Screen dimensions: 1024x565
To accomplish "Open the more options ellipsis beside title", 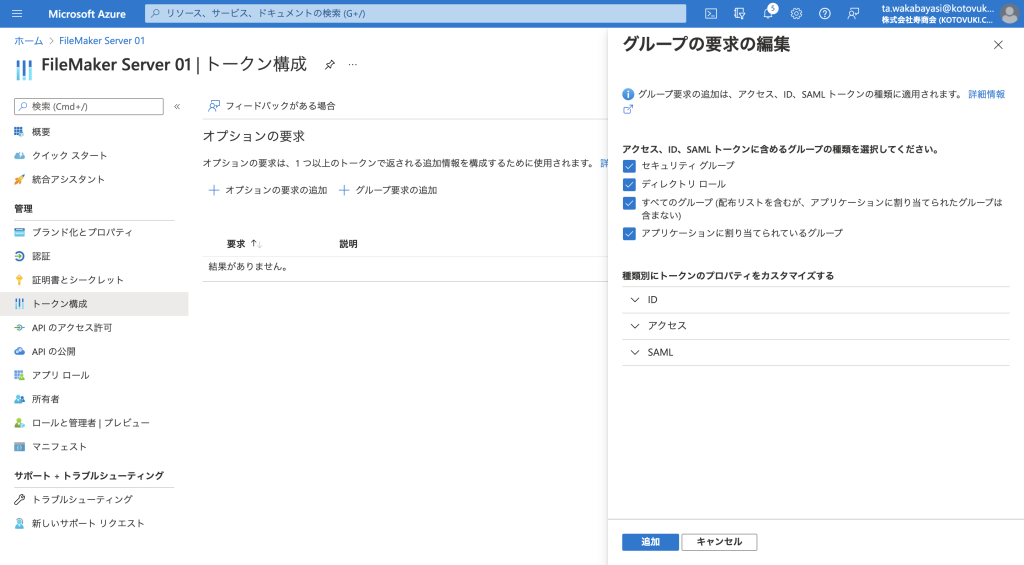I will 353,65.
